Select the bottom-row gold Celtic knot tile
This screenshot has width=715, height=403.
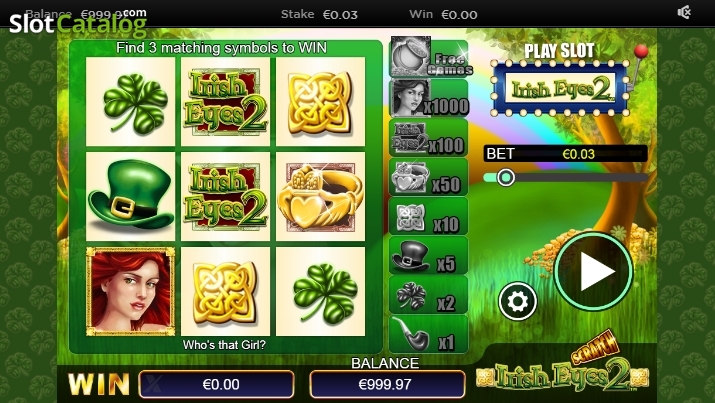tap(225, 291)
